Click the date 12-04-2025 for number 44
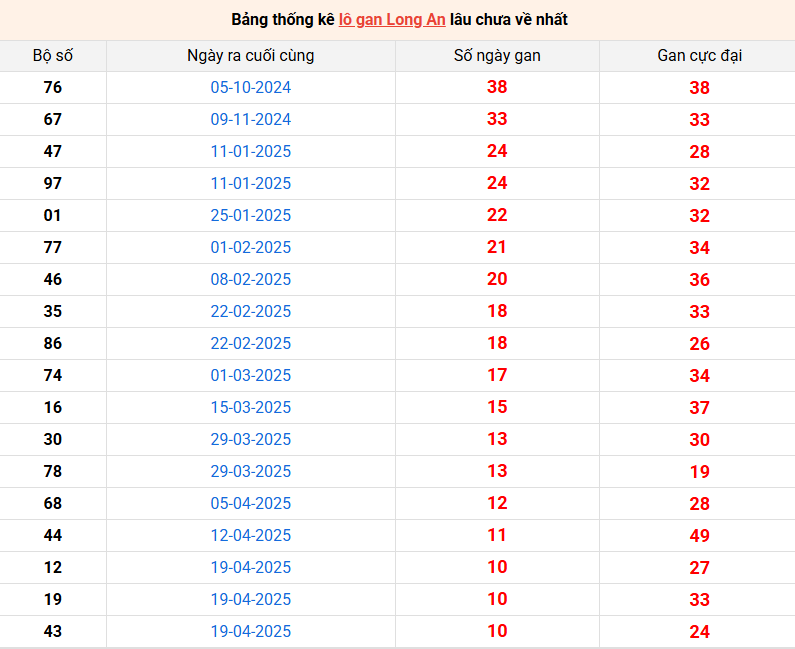This screenshot has height=649, width=795. click(250, 536)
